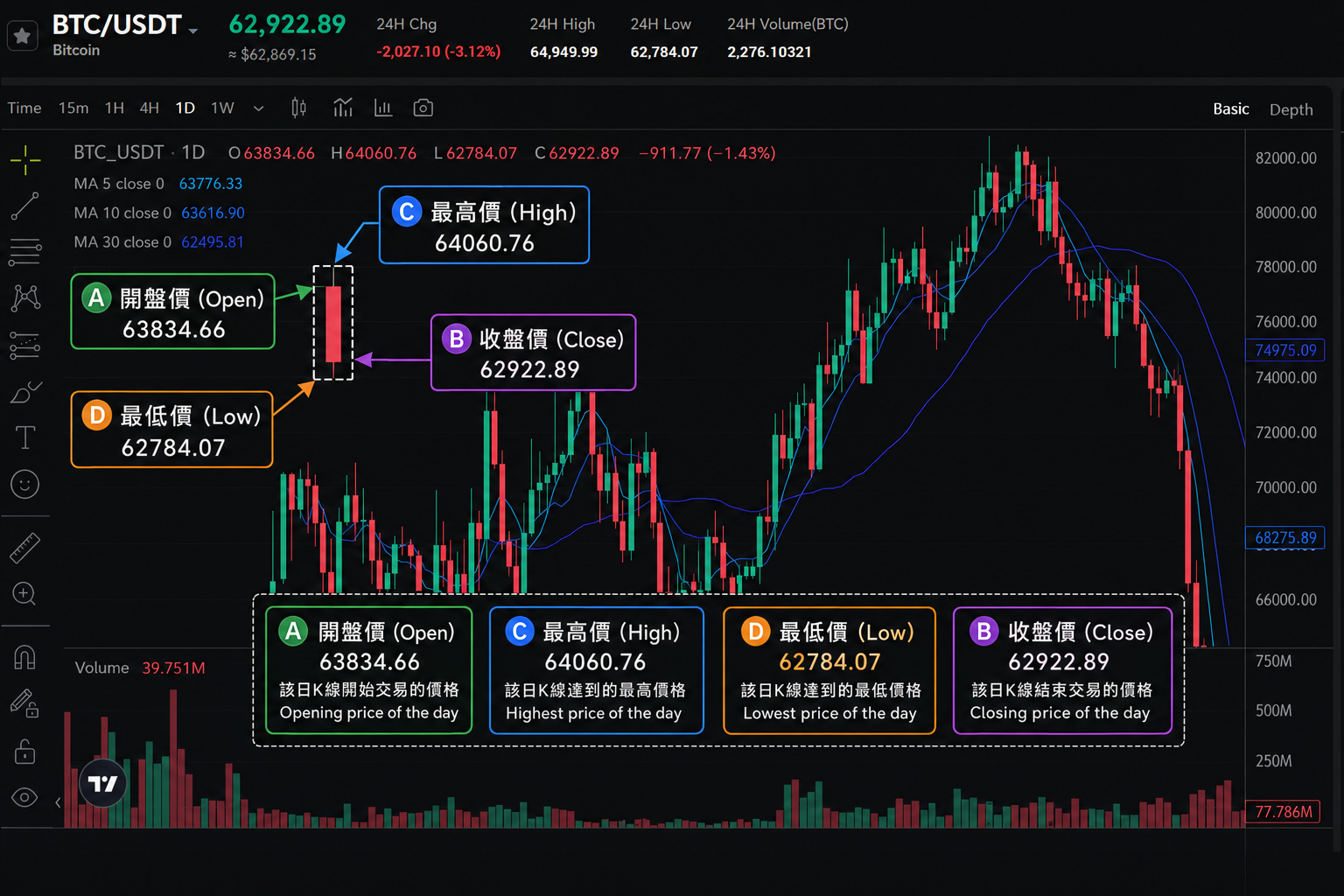Select the 4H timeframe
Screen dimensions: 1344x896
pos(150,108)
